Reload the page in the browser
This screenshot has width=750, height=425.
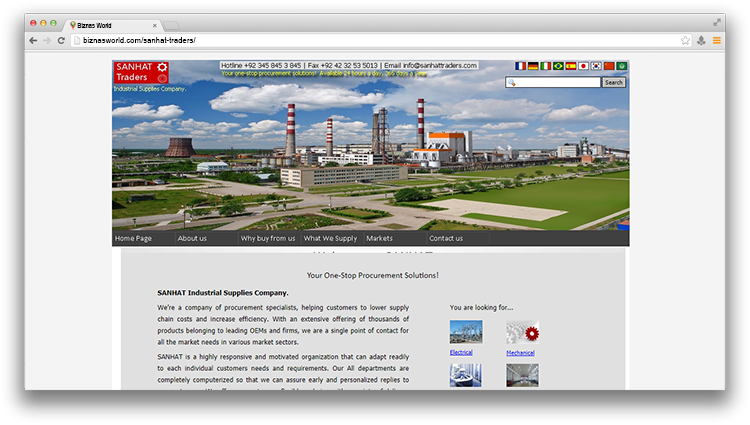tap(61, 40)
